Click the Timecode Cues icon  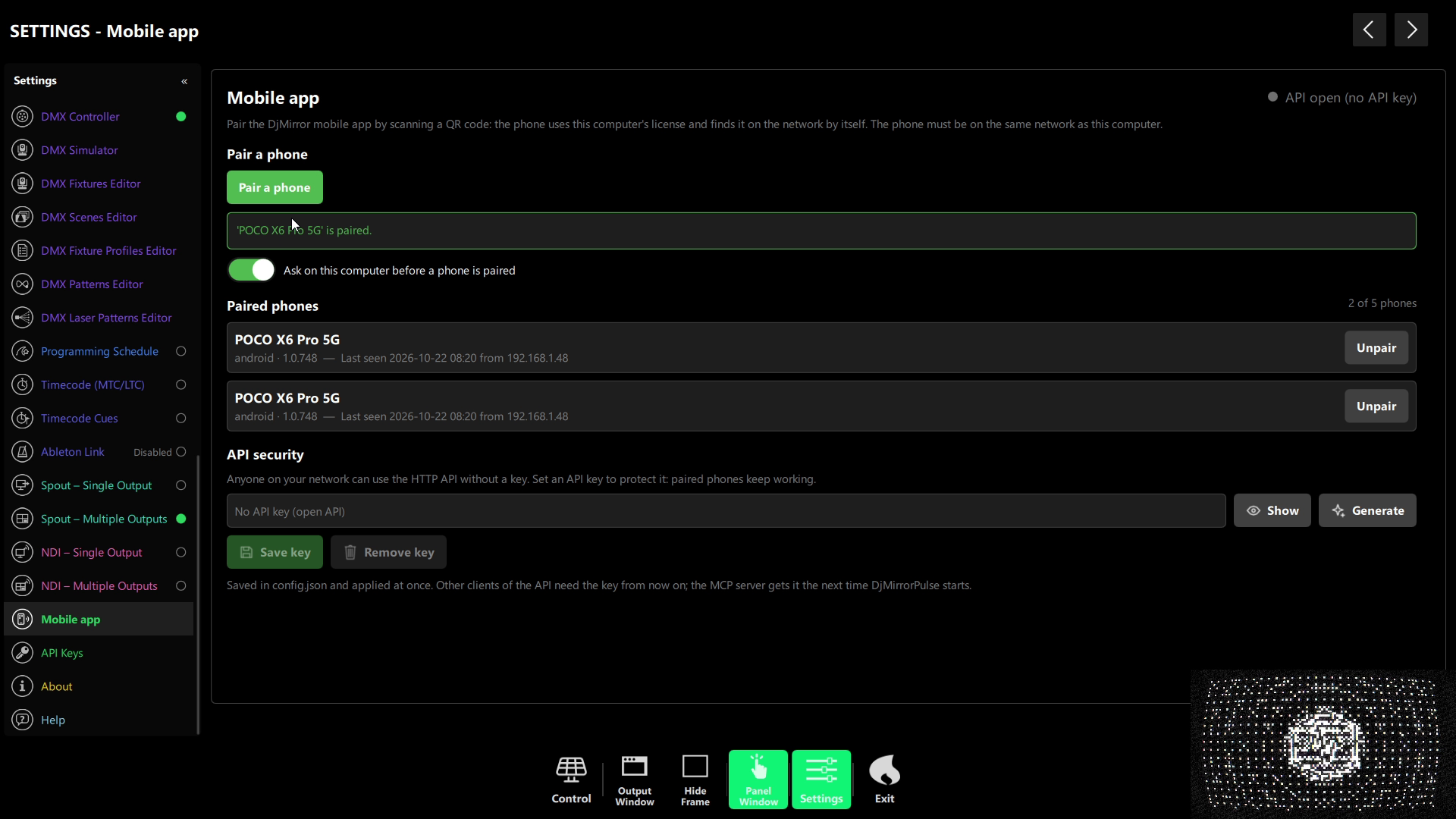[x=23, y=418]
